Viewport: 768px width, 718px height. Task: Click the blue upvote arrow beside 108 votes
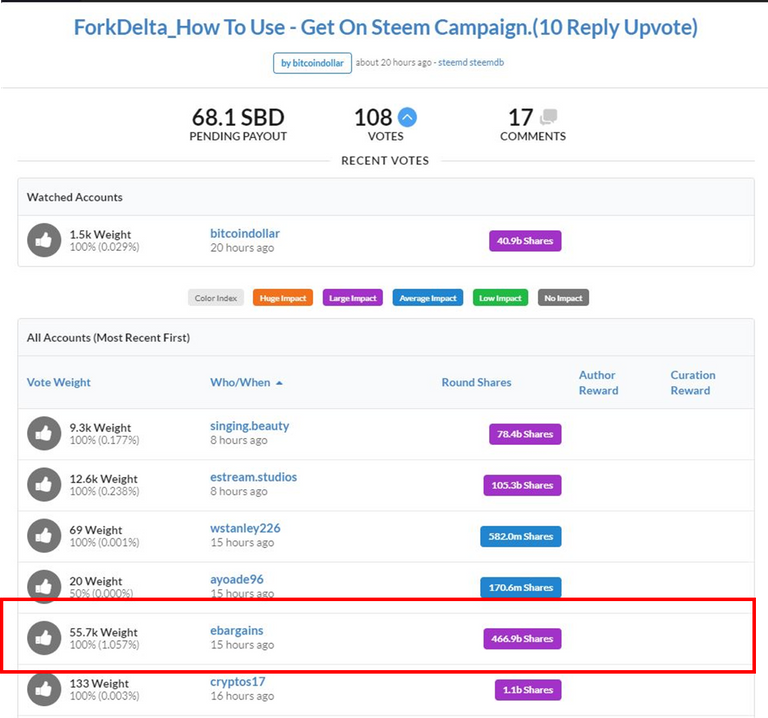pyautogui.click(x=407, y=118)
